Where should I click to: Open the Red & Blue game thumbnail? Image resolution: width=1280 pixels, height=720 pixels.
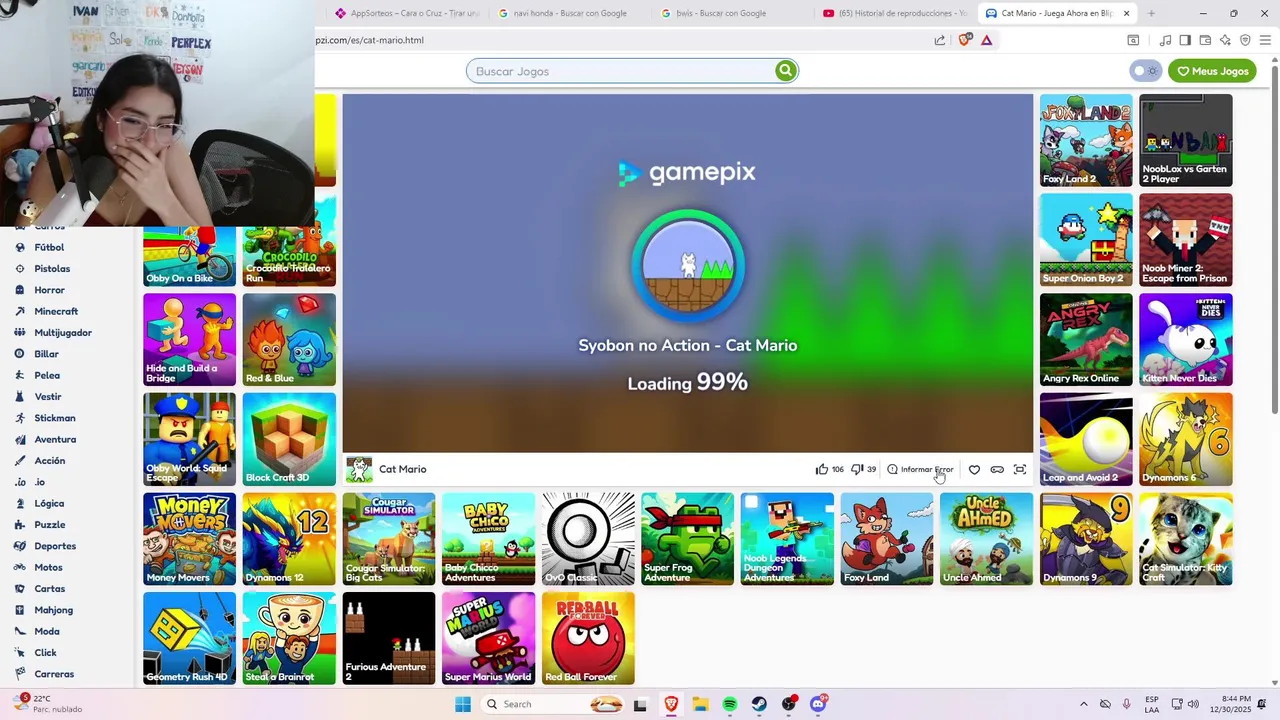tap(289, 339)
